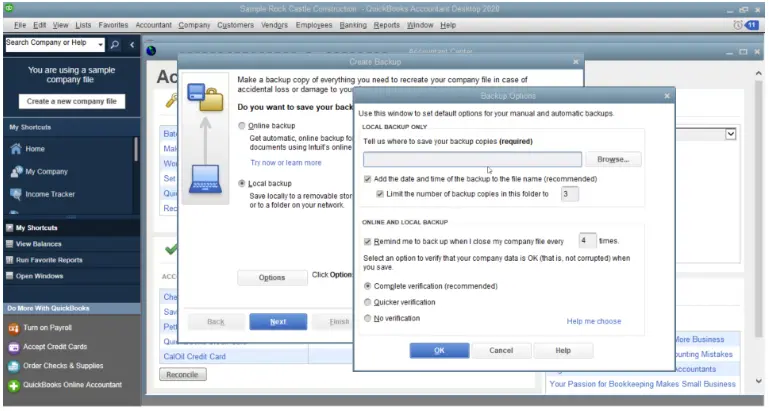Open the Search Company or Help dropdown
The image size is (769, 411).
100,45
